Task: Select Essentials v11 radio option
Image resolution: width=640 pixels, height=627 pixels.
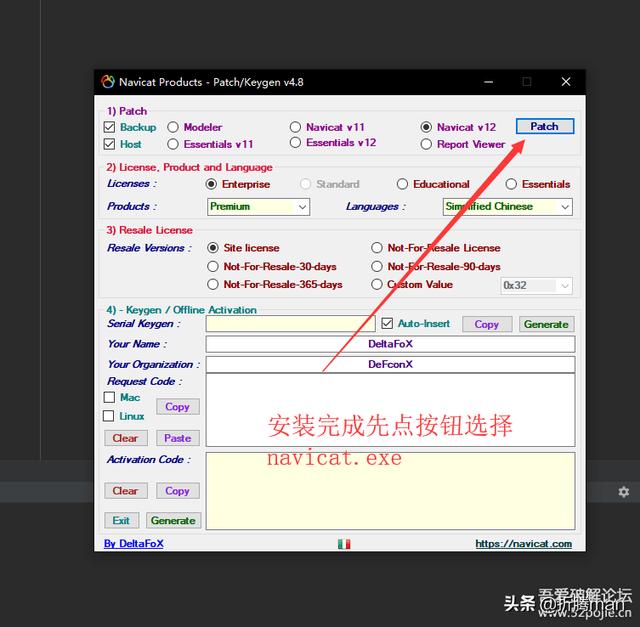Action: point(173,144)
